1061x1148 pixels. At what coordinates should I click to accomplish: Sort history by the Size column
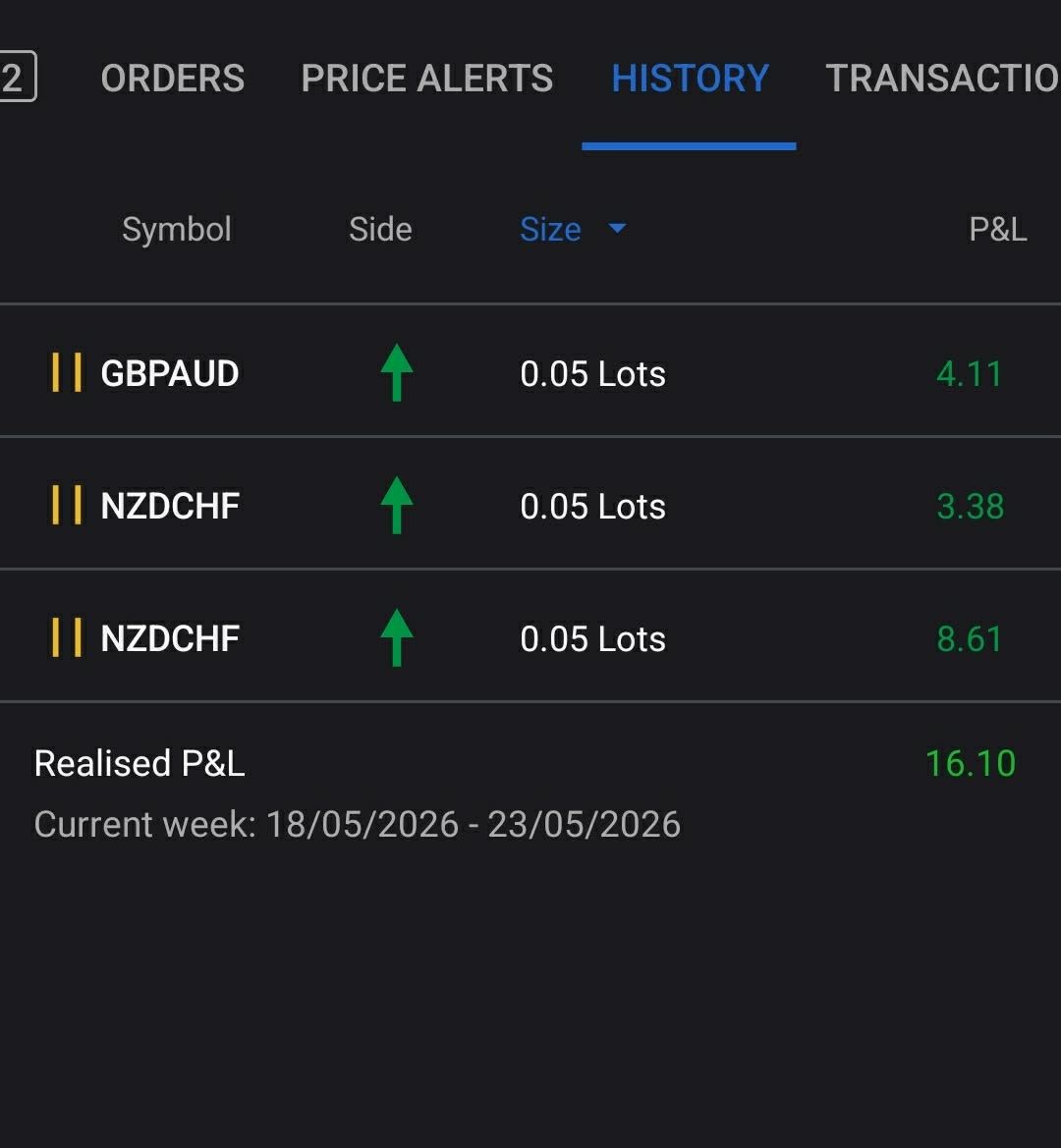pyautogui.click(x=550, y=229)
